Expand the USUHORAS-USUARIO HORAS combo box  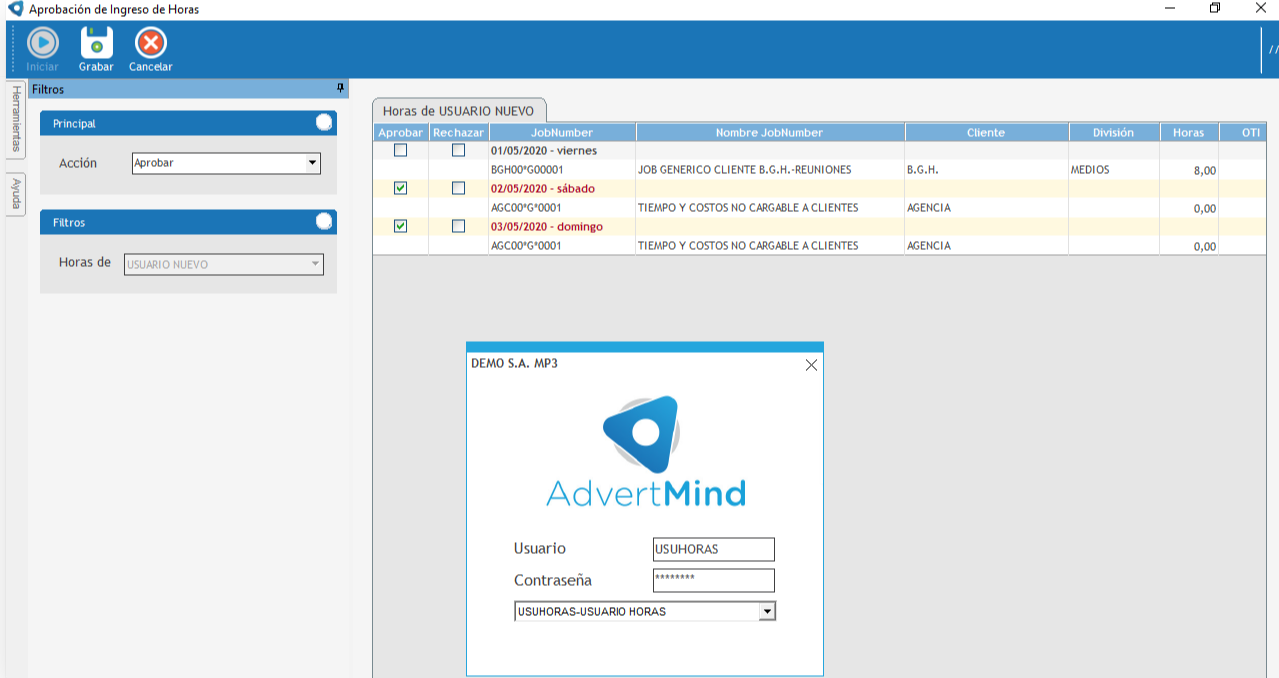pos(767,611)
